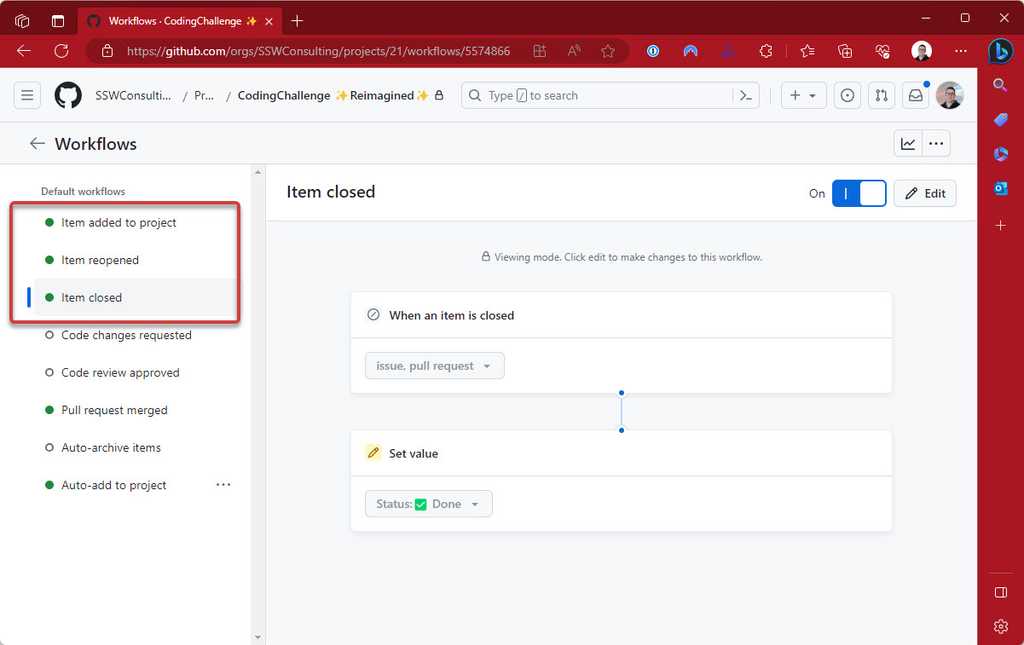Image resolution: width=1024 pixels, height=645 pixels.
Task: Click the Edit button for Item closed
Action: tap(924, 192)
